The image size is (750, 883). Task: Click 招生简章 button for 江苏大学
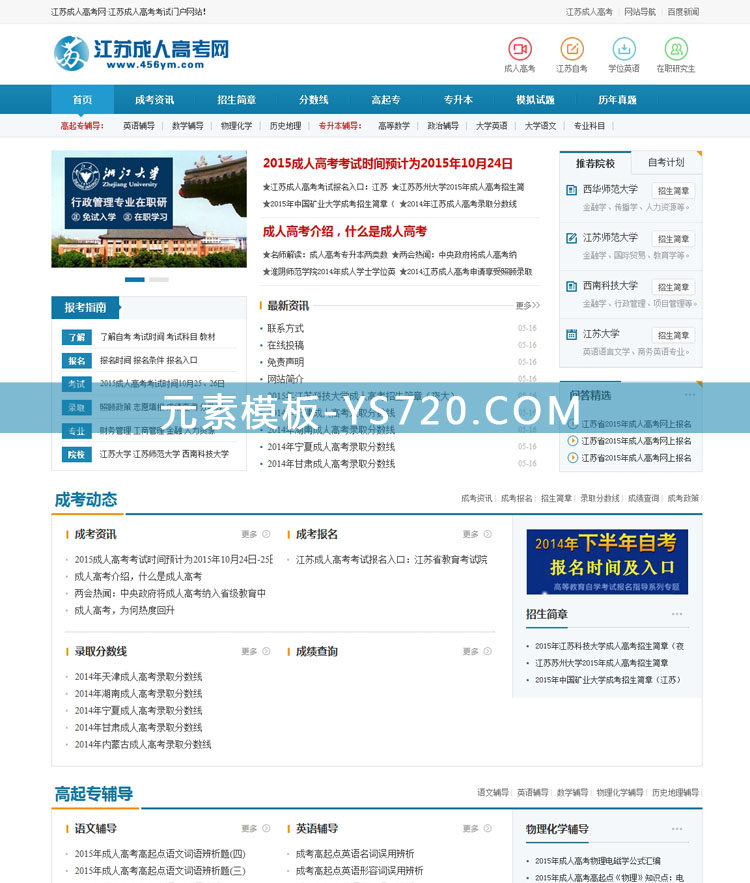pos(673,336)
